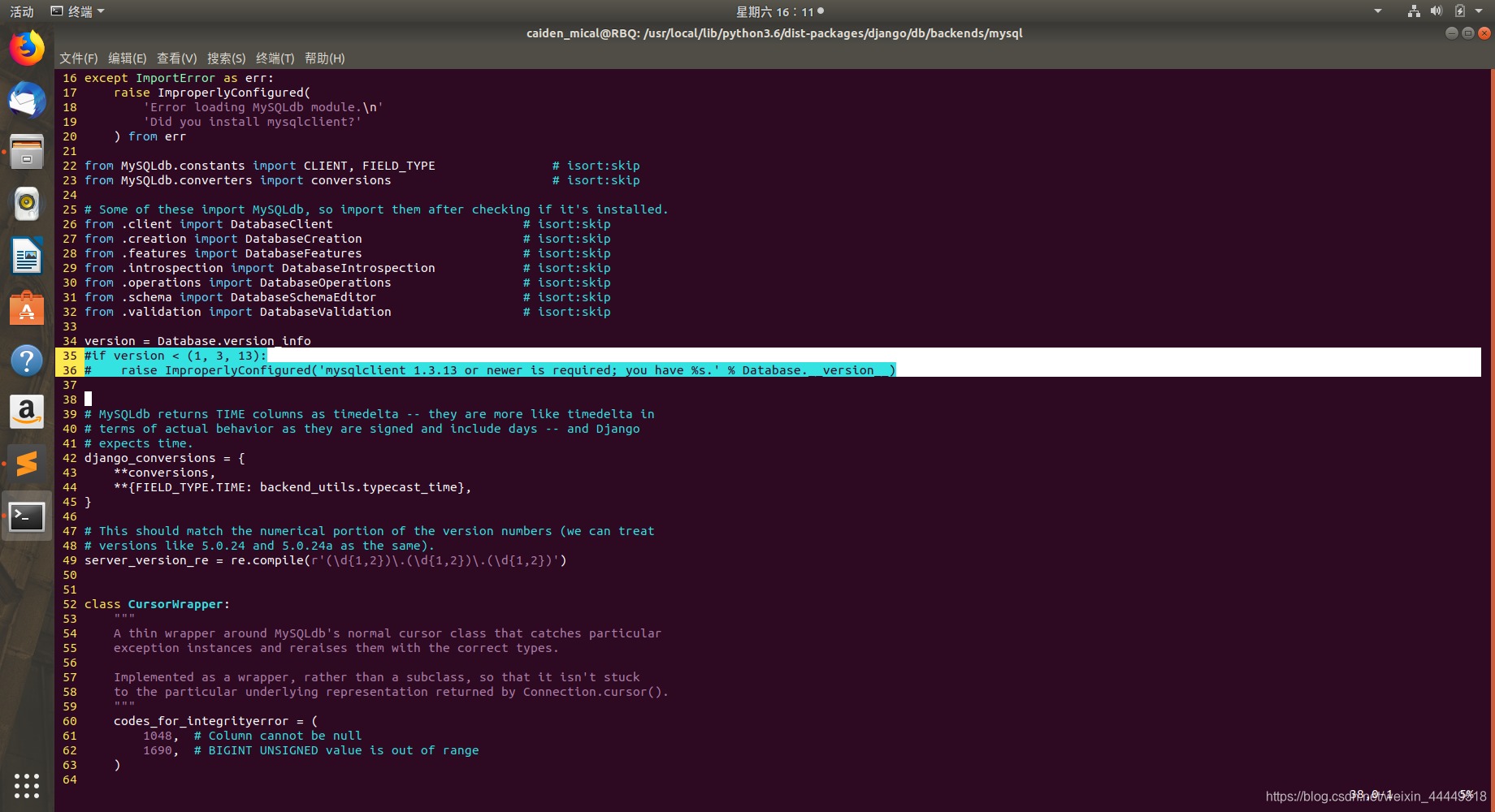Screen dimensions: 1495x812
Task: Click the commented 'raise ImproperlyConfigured' on line 36
Action: point(490,370)
